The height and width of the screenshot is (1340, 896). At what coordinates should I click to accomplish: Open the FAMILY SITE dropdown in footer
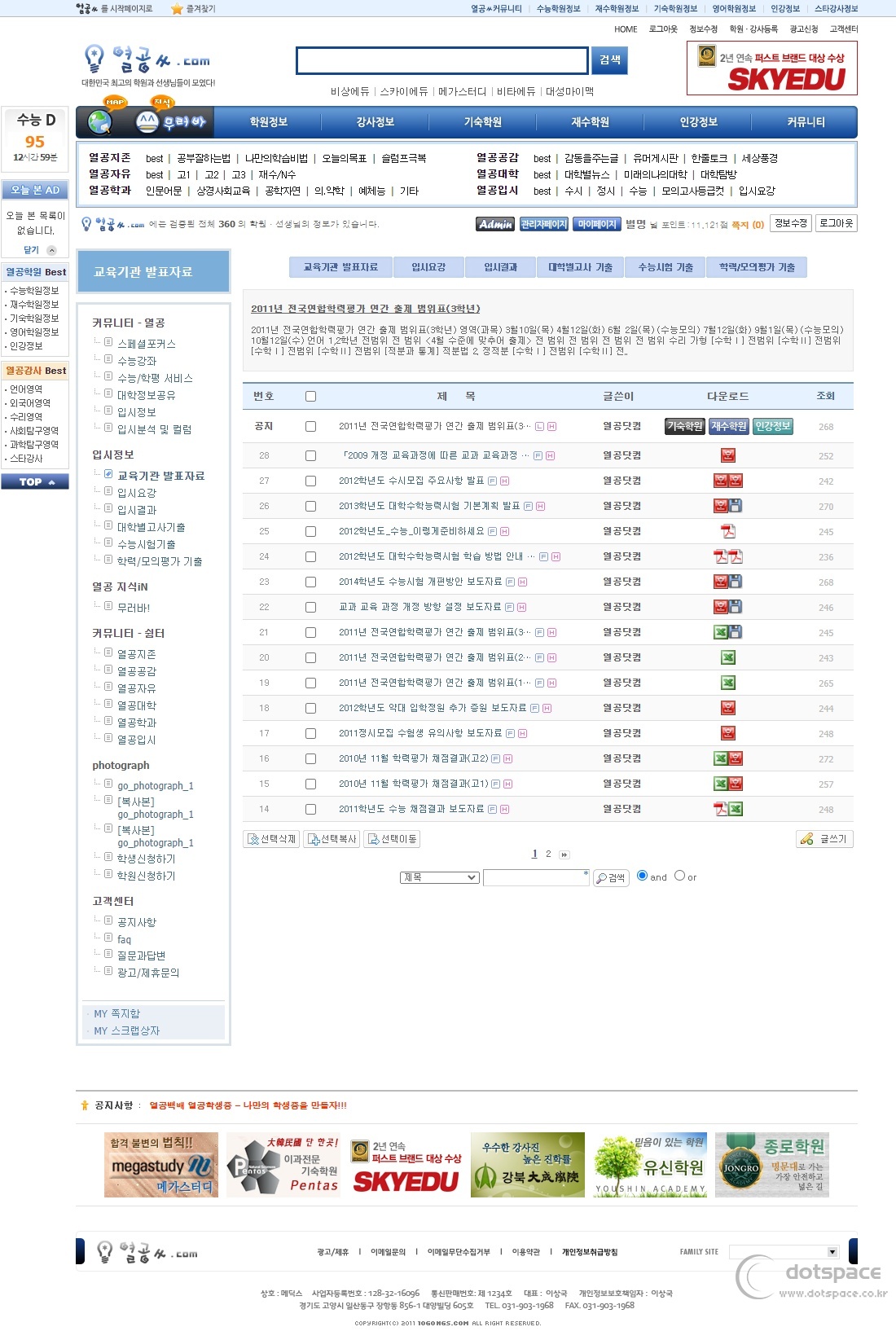pyautogui.click(x=783, y=1252)
